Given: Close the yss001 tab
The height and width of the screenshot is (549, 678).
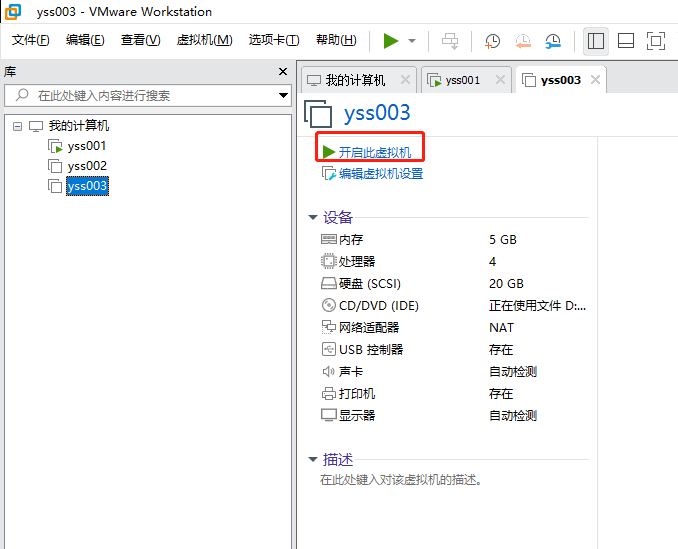Looking at the screenshot, I should [x=500, y=80].
